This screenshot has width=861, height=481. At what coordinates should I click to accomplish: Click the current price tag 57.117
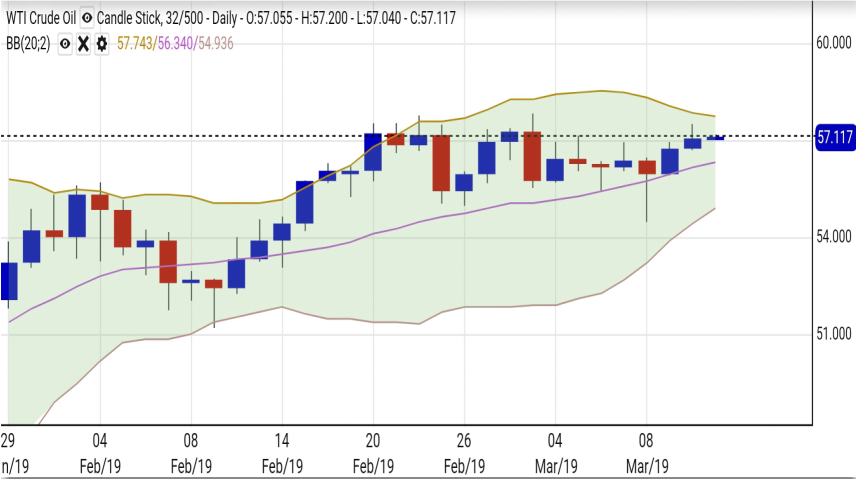pos(834,137)
